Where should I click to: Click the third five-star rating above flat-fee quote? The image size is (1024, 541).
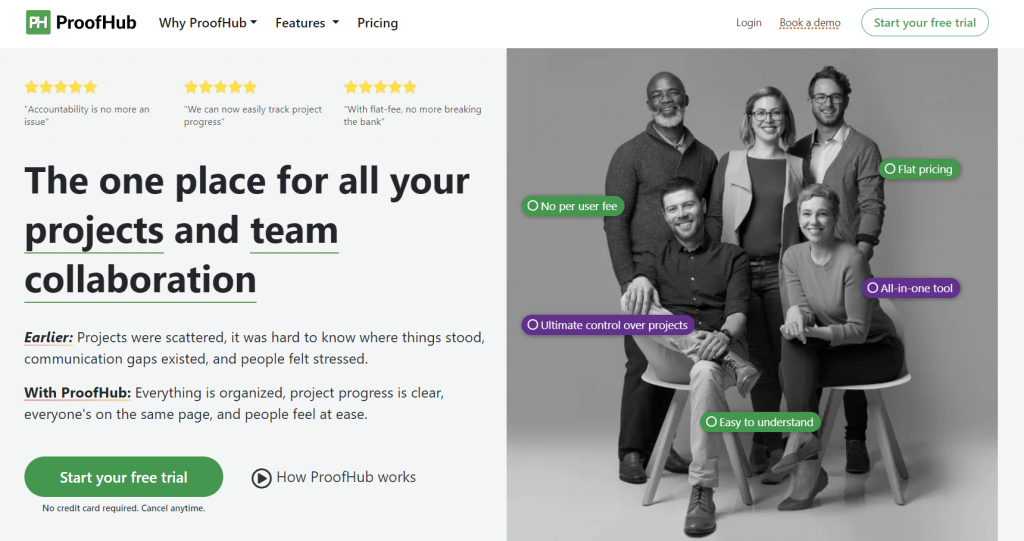(380, 87)
